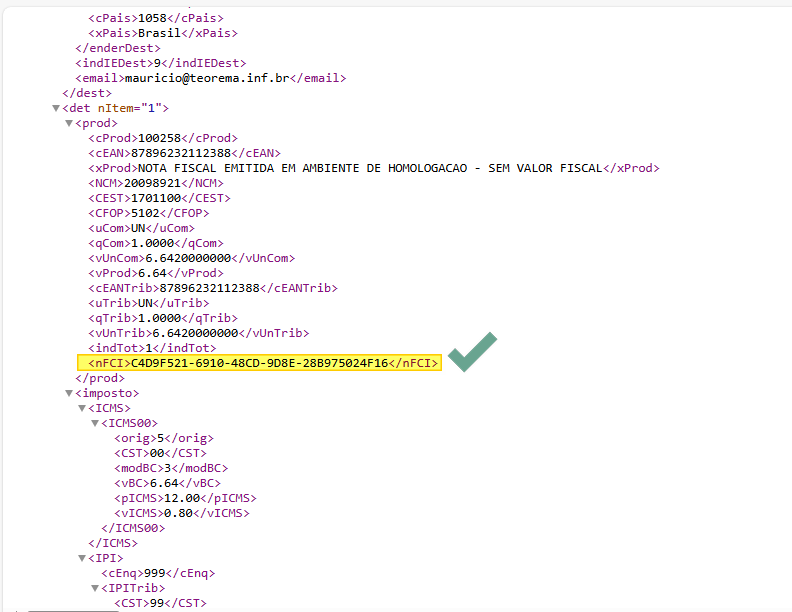
Task: Collapse the imposto node triangle
Action: [69, 393]
